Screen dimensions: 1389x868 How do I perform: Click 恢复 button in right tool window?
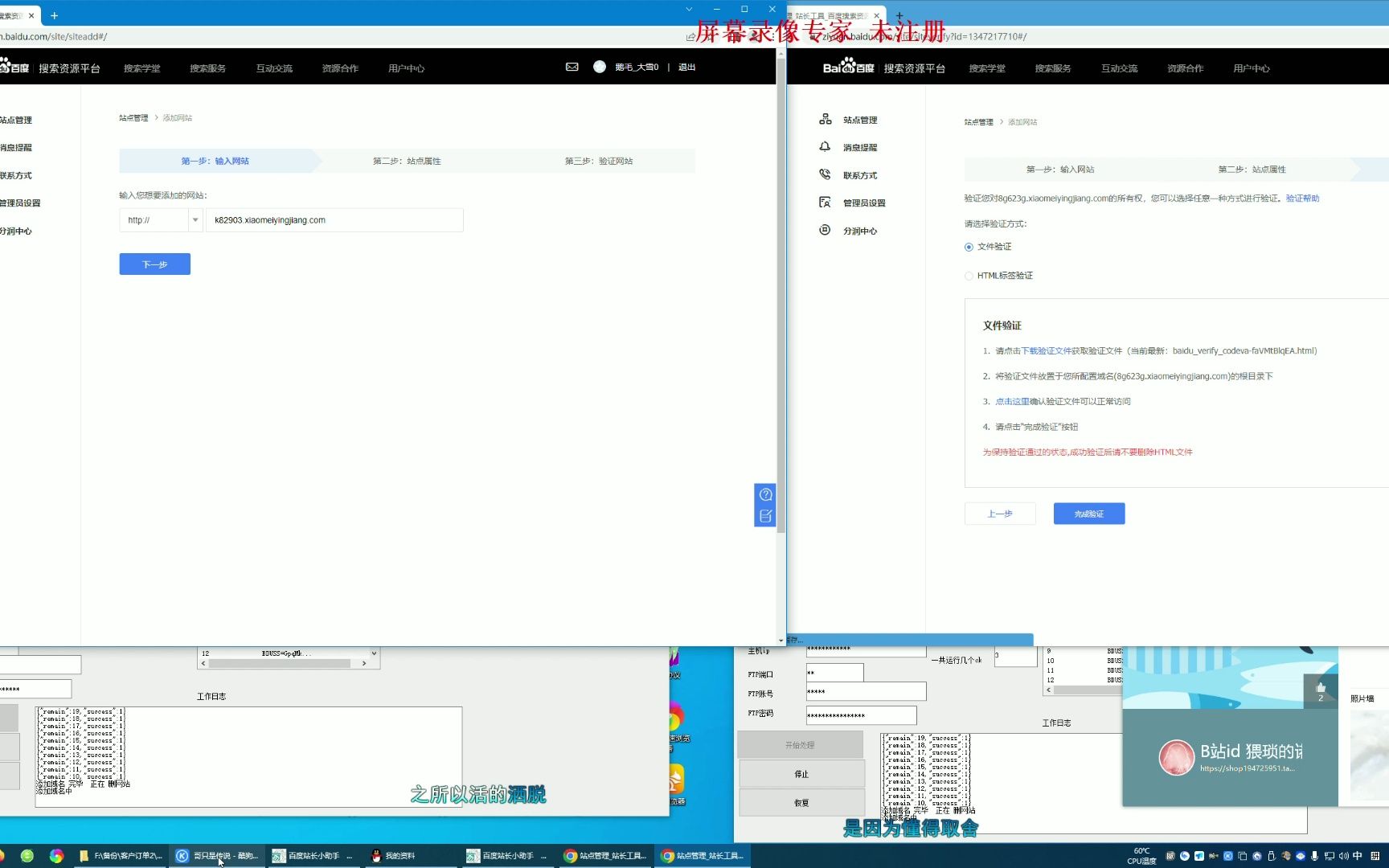[801, 803]
